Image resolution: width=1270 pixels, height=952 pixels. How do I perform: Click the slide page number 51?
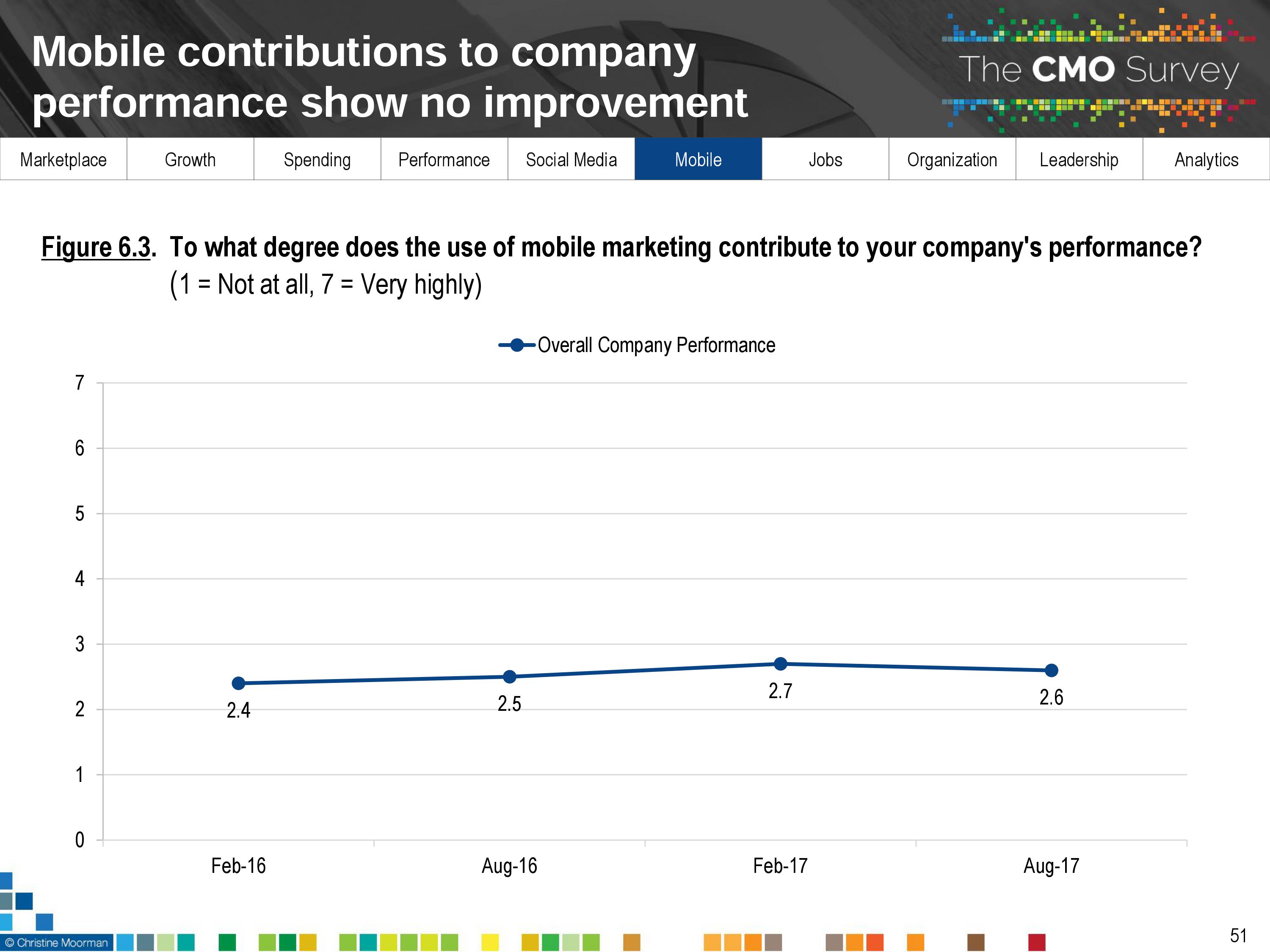click(1238, 935)
